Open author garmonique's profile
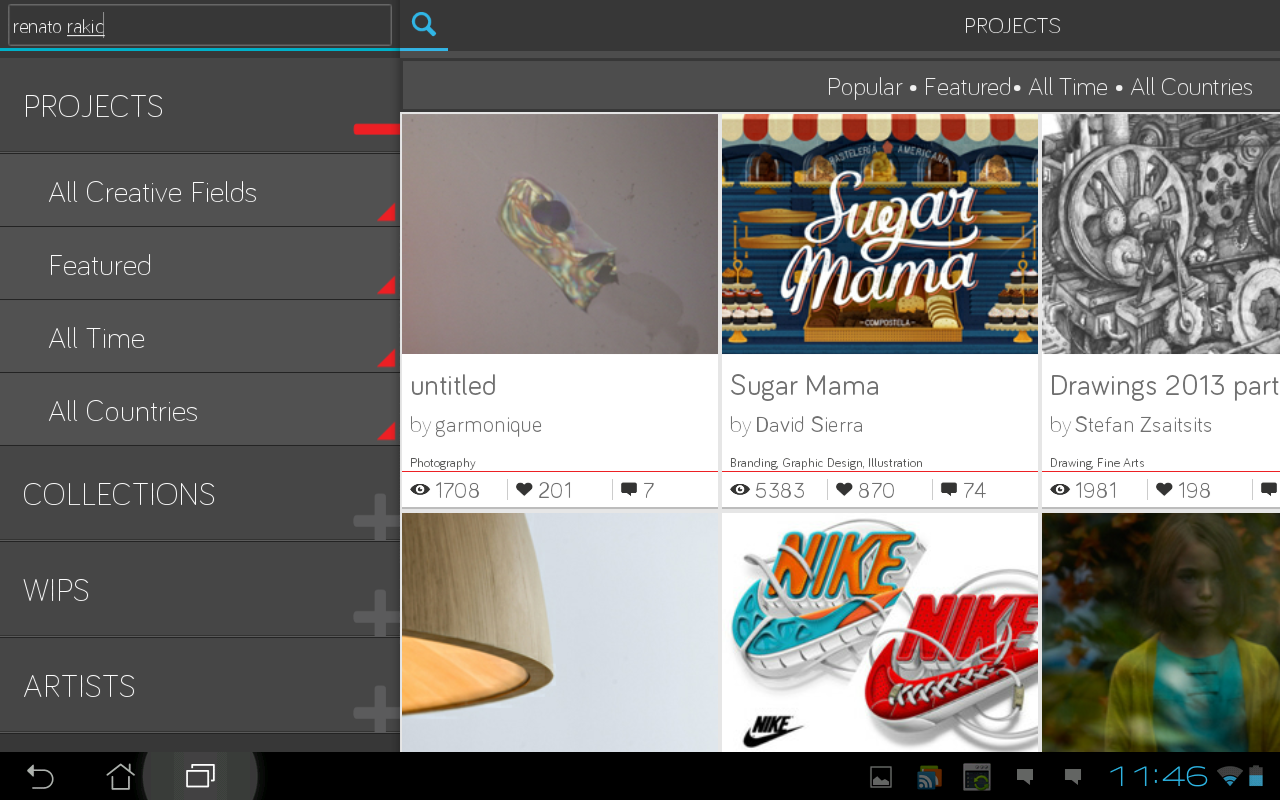 pyautogui.click(x=489, y=425)
